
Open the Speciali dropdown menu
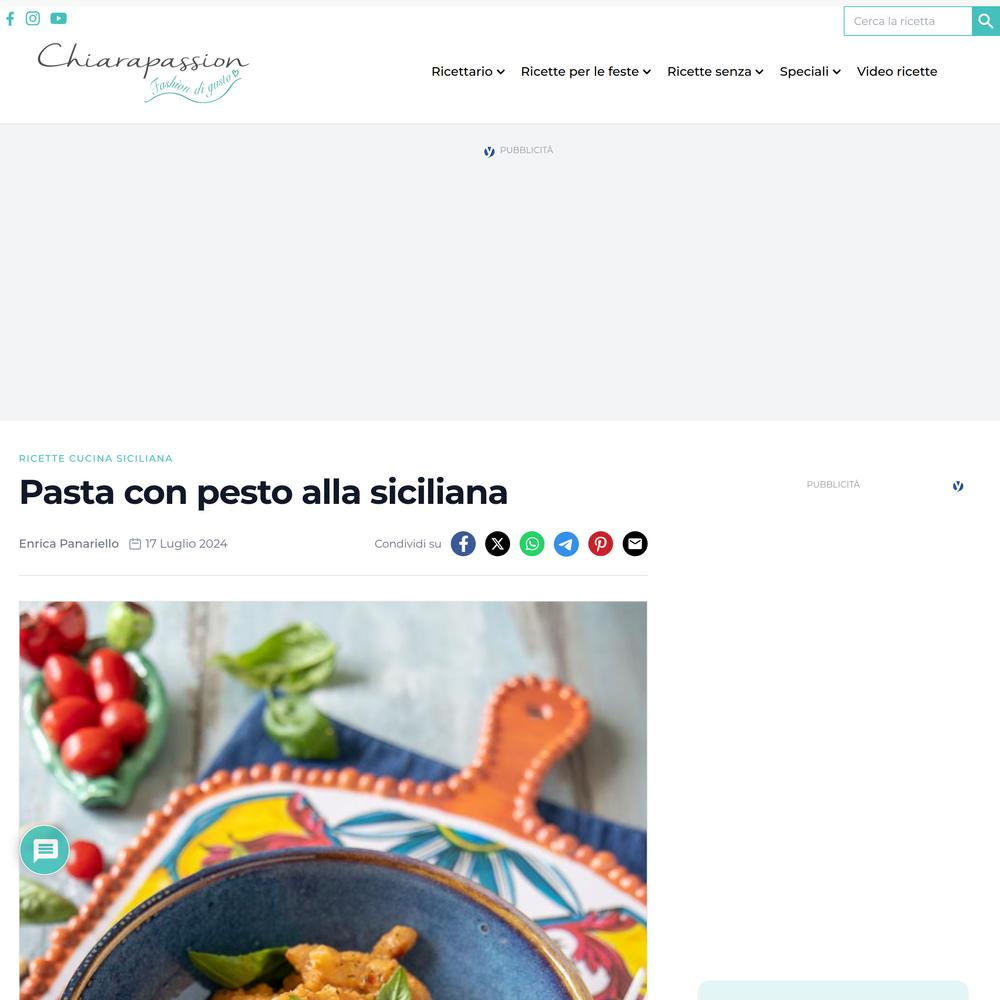pyautogui.click(x=810, y=71)
